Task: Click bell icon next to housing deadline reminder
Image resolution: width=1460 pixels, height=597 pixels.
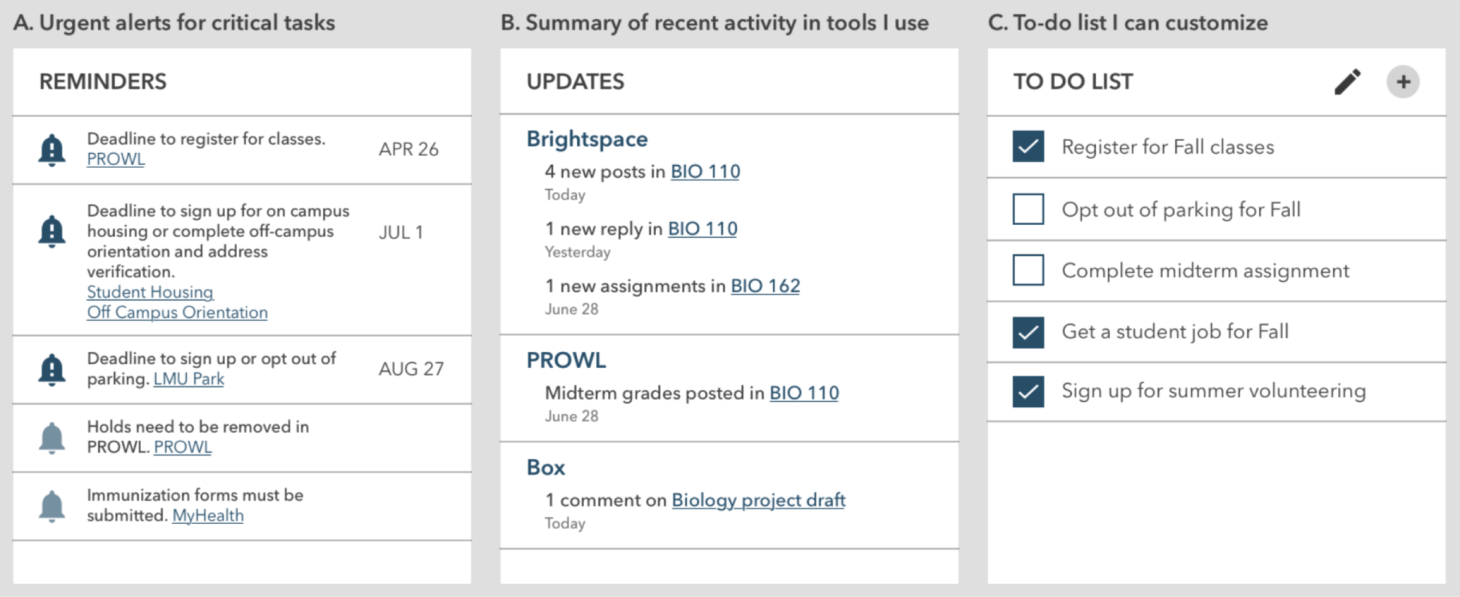Action: pyautogui.click(x=52, y=232)
